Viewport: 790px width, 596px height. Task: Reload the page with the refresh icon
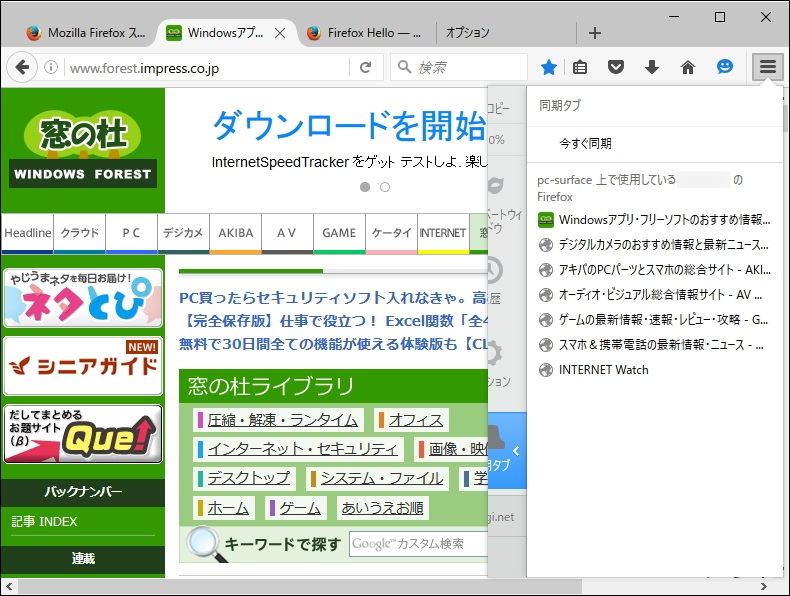365,67
